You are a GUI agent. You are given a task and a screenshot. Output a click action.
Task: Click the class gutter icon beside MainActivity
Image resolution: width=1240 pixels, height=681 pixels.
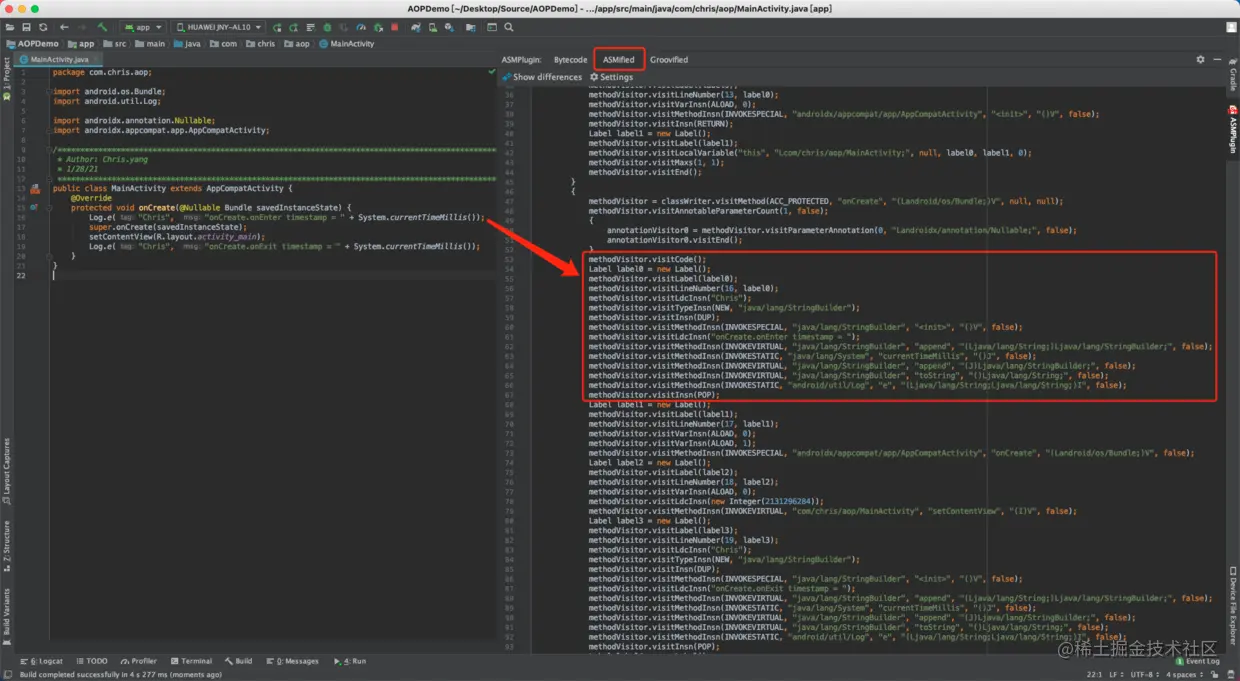pyautogui.click(x=35, y=188)
